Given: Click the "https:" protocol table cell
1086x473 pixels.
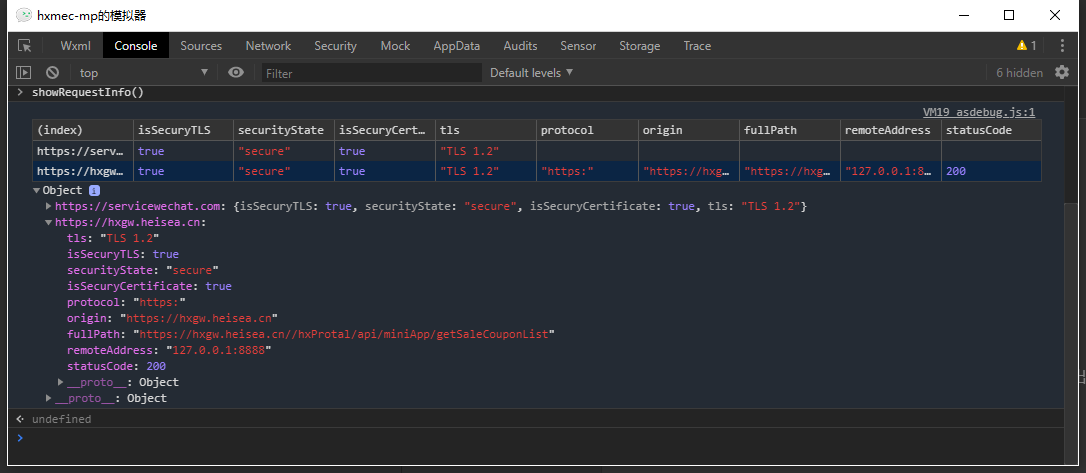Looking at the screenshot, I should (587, 171).
